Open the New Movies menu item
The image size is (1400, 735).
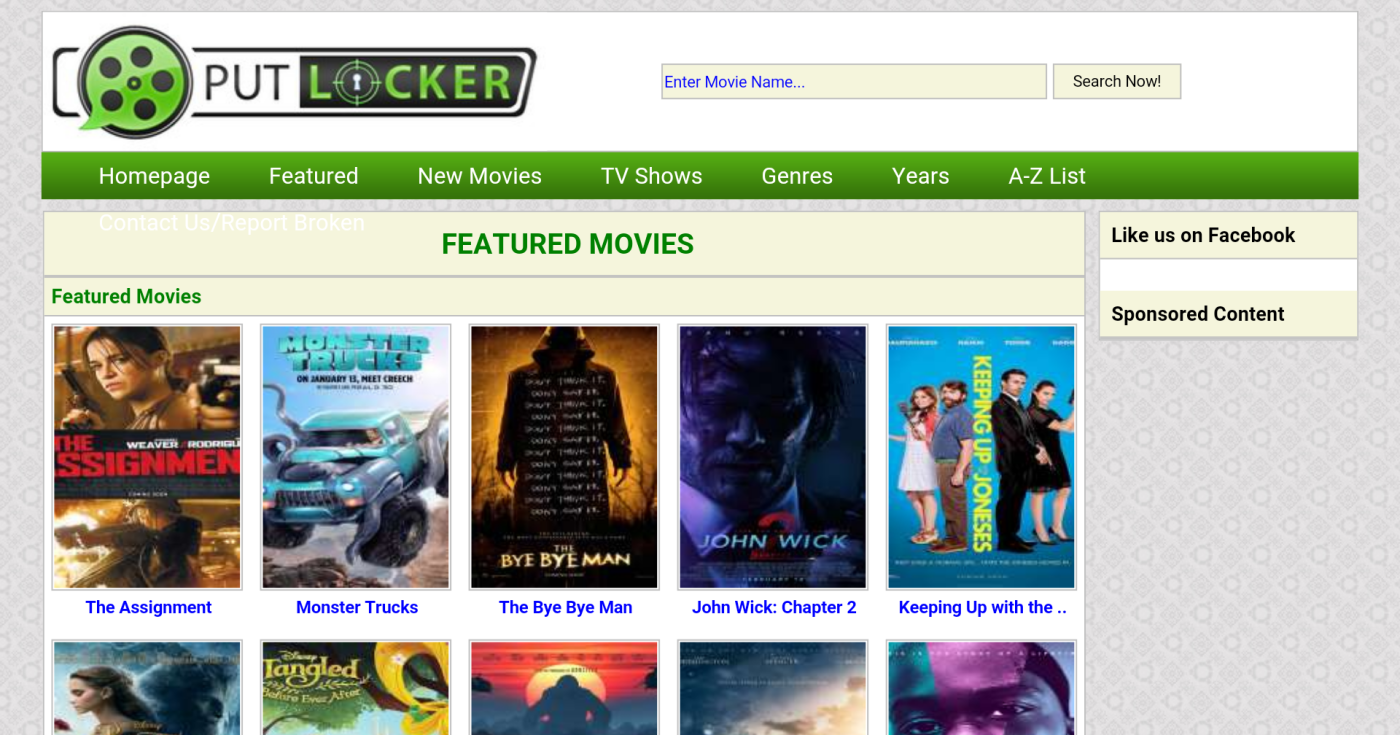pyautogui.click(x=479, y=176)
